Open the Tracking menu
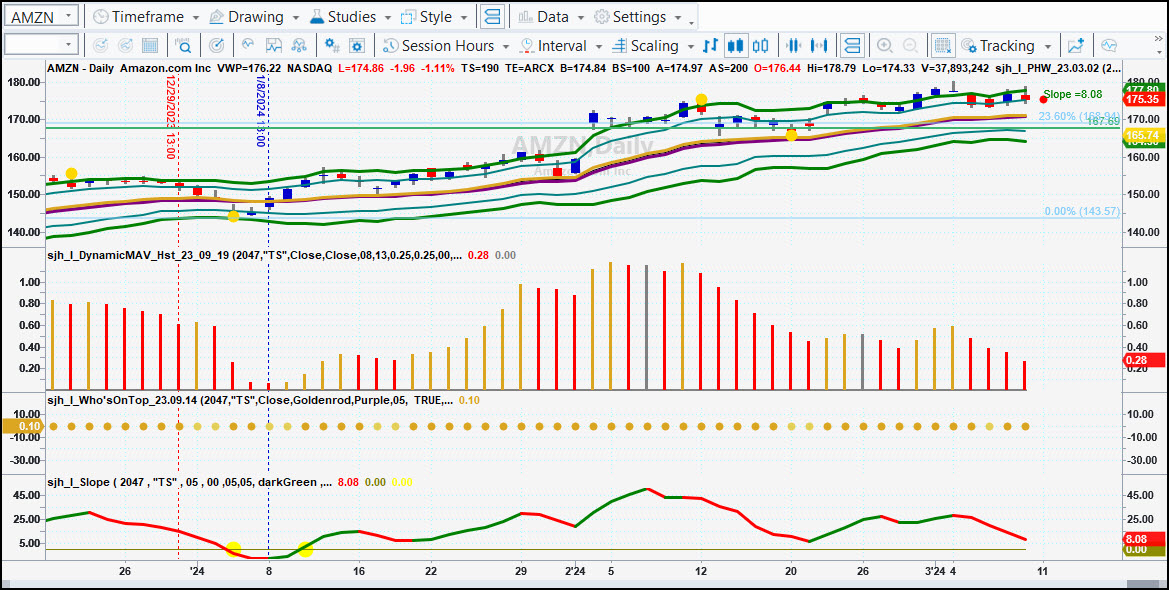The height and width of the screenshot is (590, 1169). [x=1006, y=46]
